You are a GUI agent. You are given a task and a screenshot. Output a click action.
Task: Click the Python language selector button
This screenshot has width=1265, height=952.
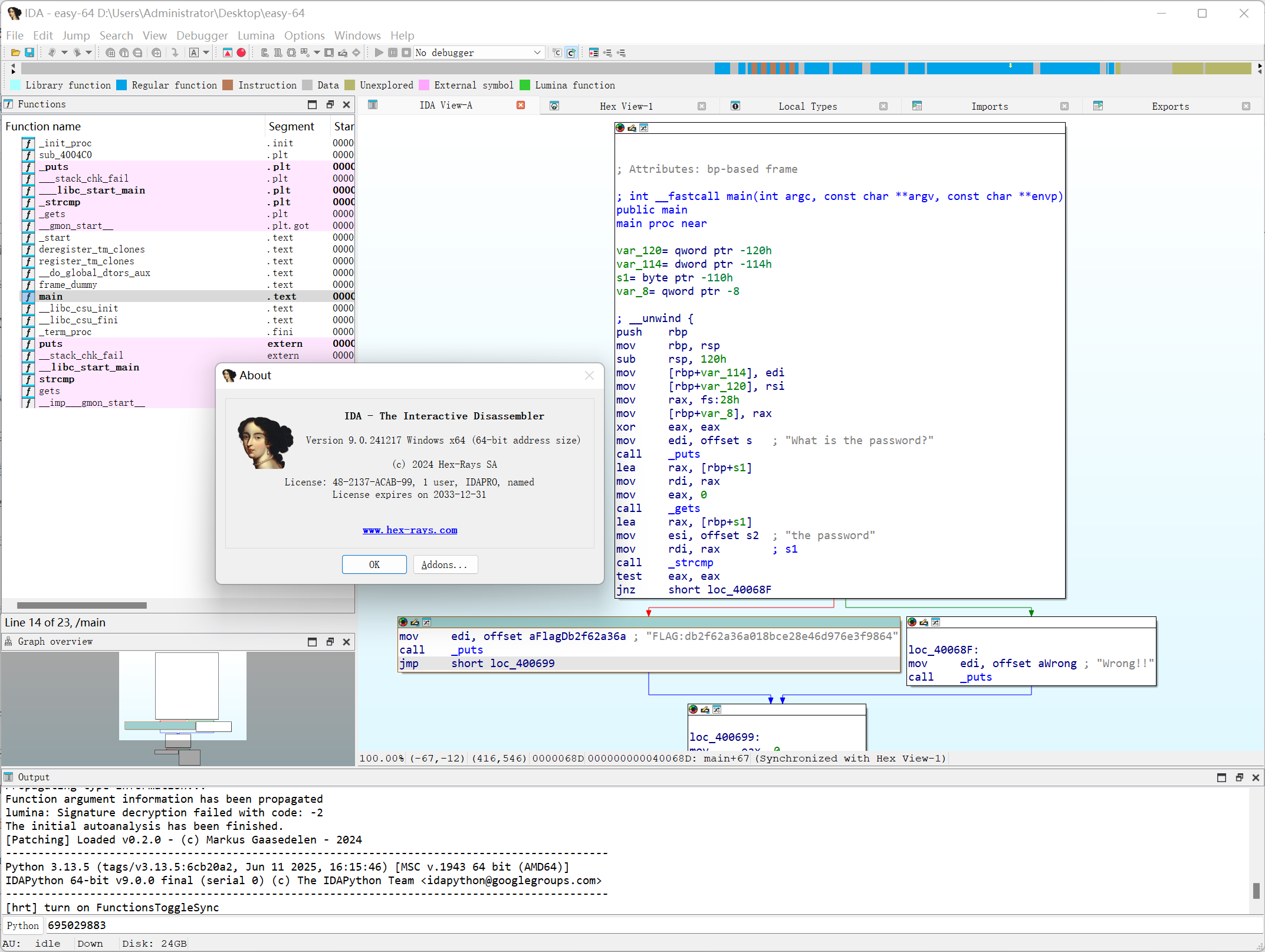click(22, 925)
